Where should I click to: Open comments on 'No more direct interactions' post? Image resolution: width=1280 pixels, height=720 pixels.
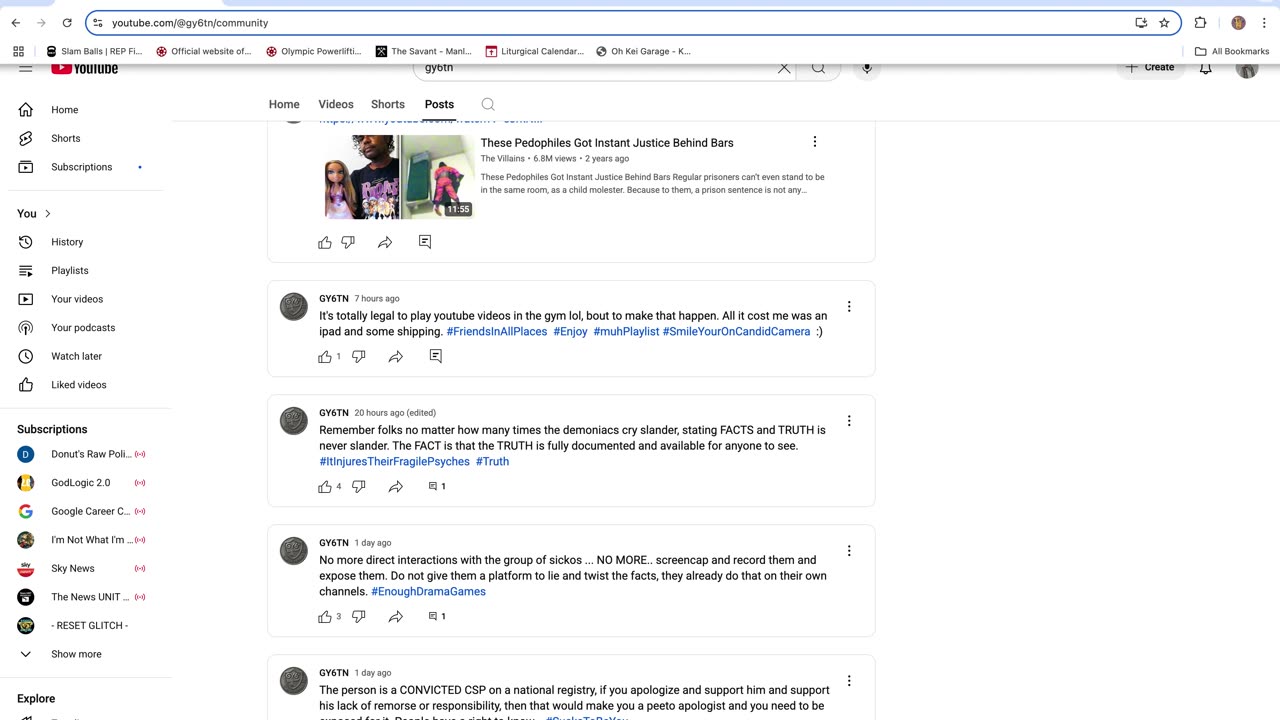(x=437, y=616)
